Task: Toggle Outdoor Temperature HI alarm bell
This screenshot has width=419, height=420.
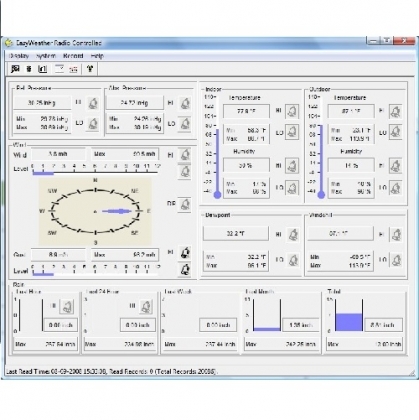Action: 396,111
